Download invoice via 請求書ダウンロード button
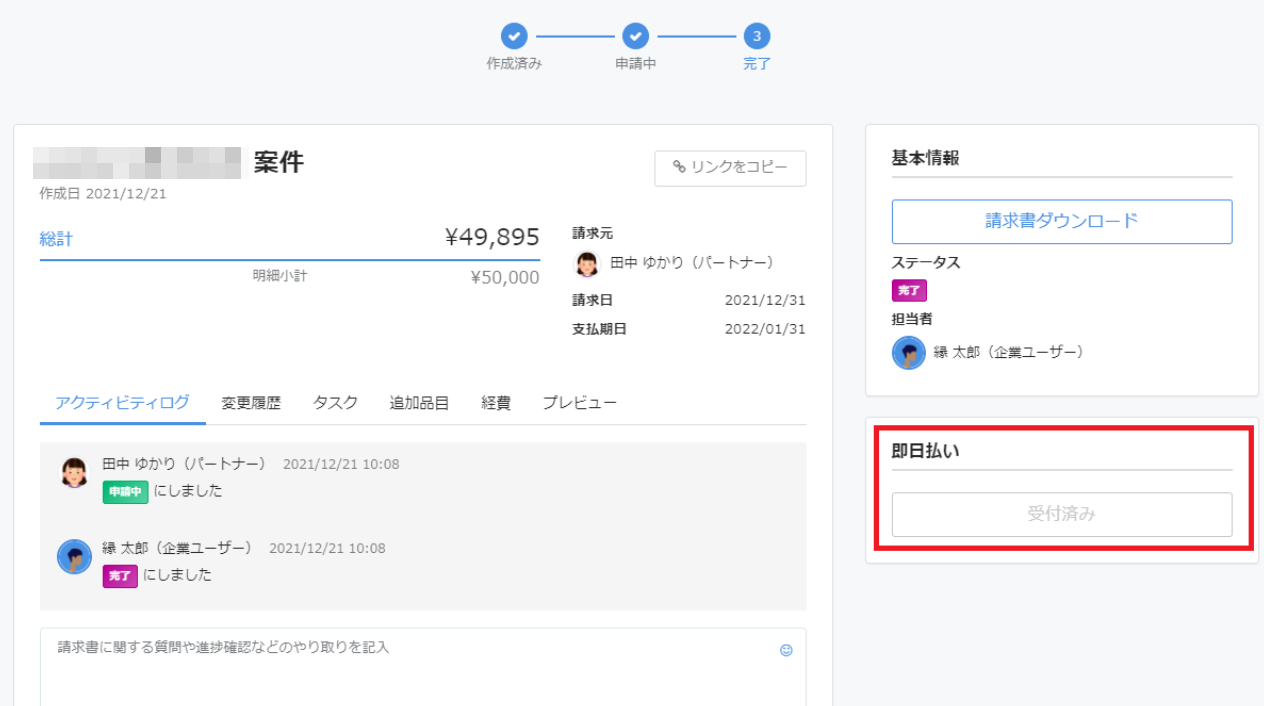 pyautogui.click(x=1062, y=221)
